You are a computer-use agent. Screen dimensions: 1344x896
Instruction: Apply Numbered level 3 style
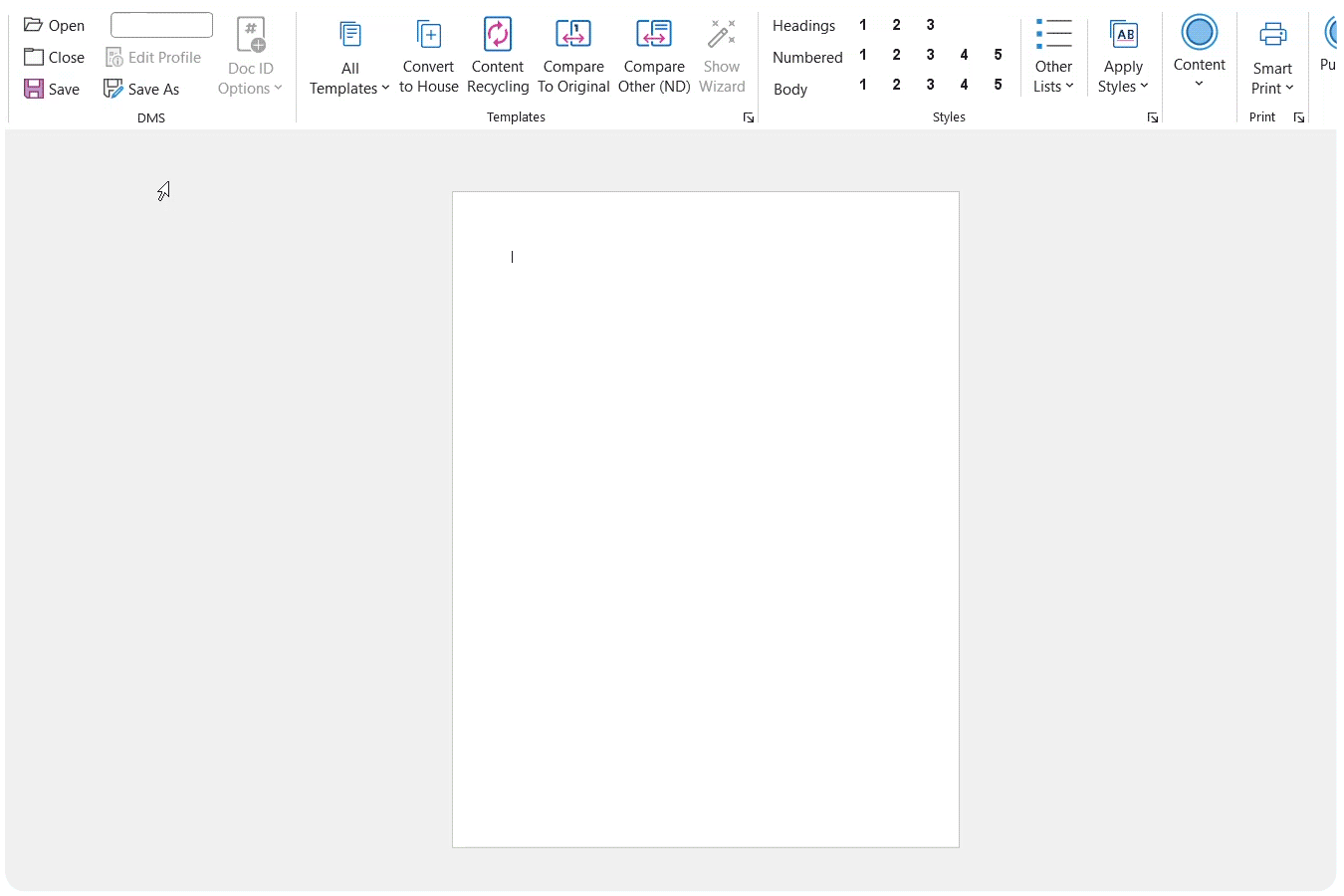click(931, 55)
